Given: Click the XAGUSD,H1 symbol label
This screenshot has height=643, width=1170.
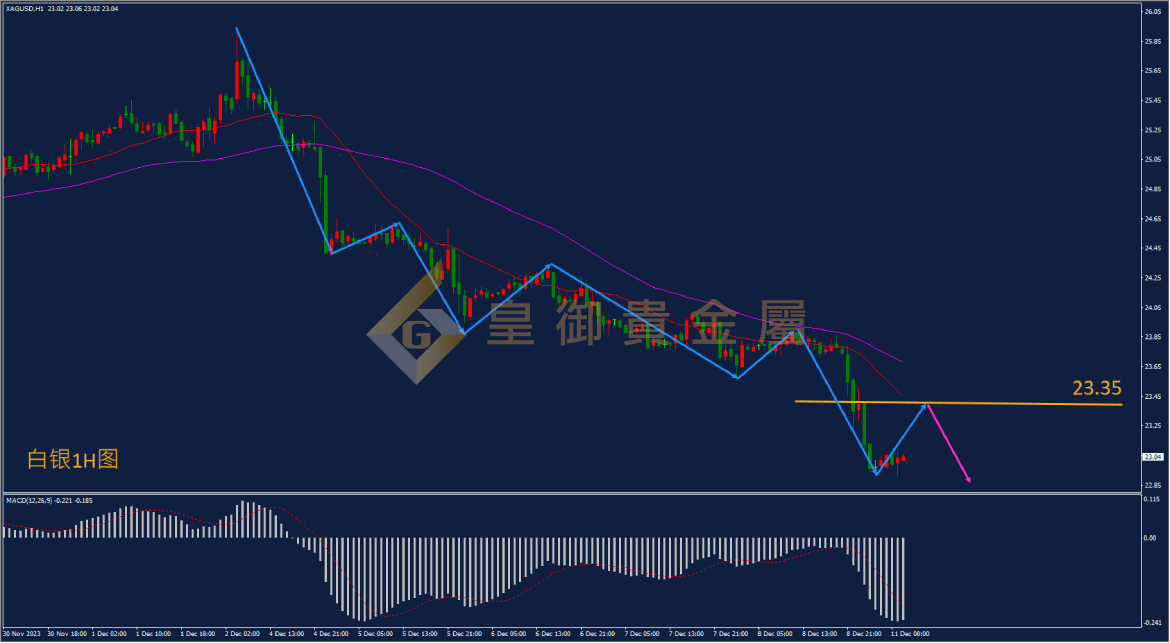Looking at the screenshot, I should tap(25, 9).
